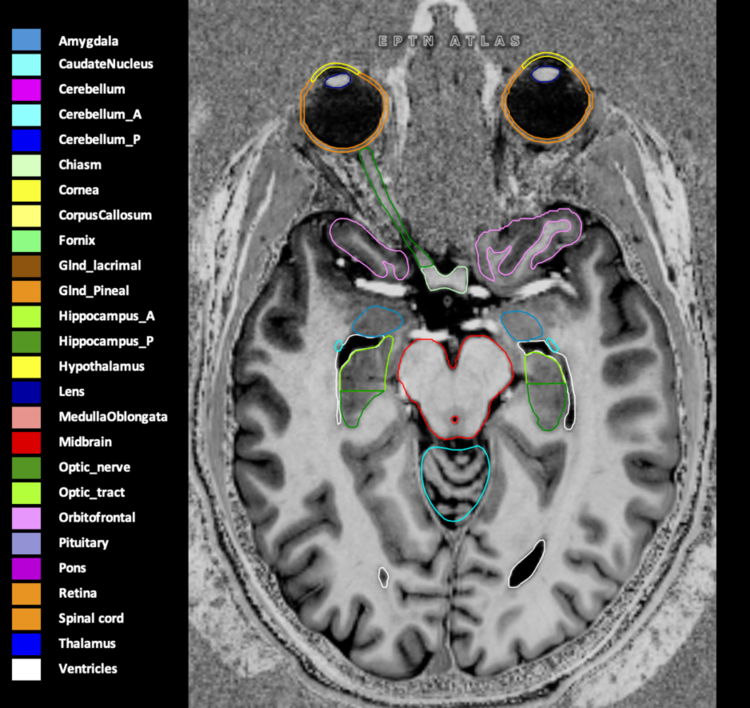Image resolution: width=750 pixels, height=708 pixels.
Task: Click the Orbitofrontal pink swatch
Action: 26,518
